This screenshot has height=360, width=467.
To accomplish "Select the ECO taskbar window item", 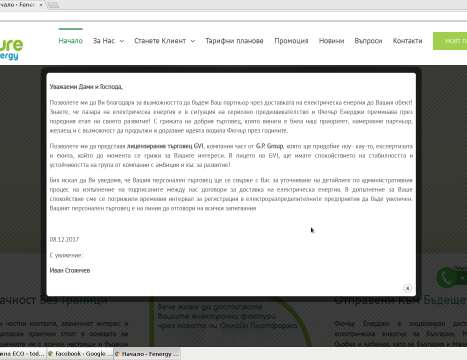I will (23, 354).
